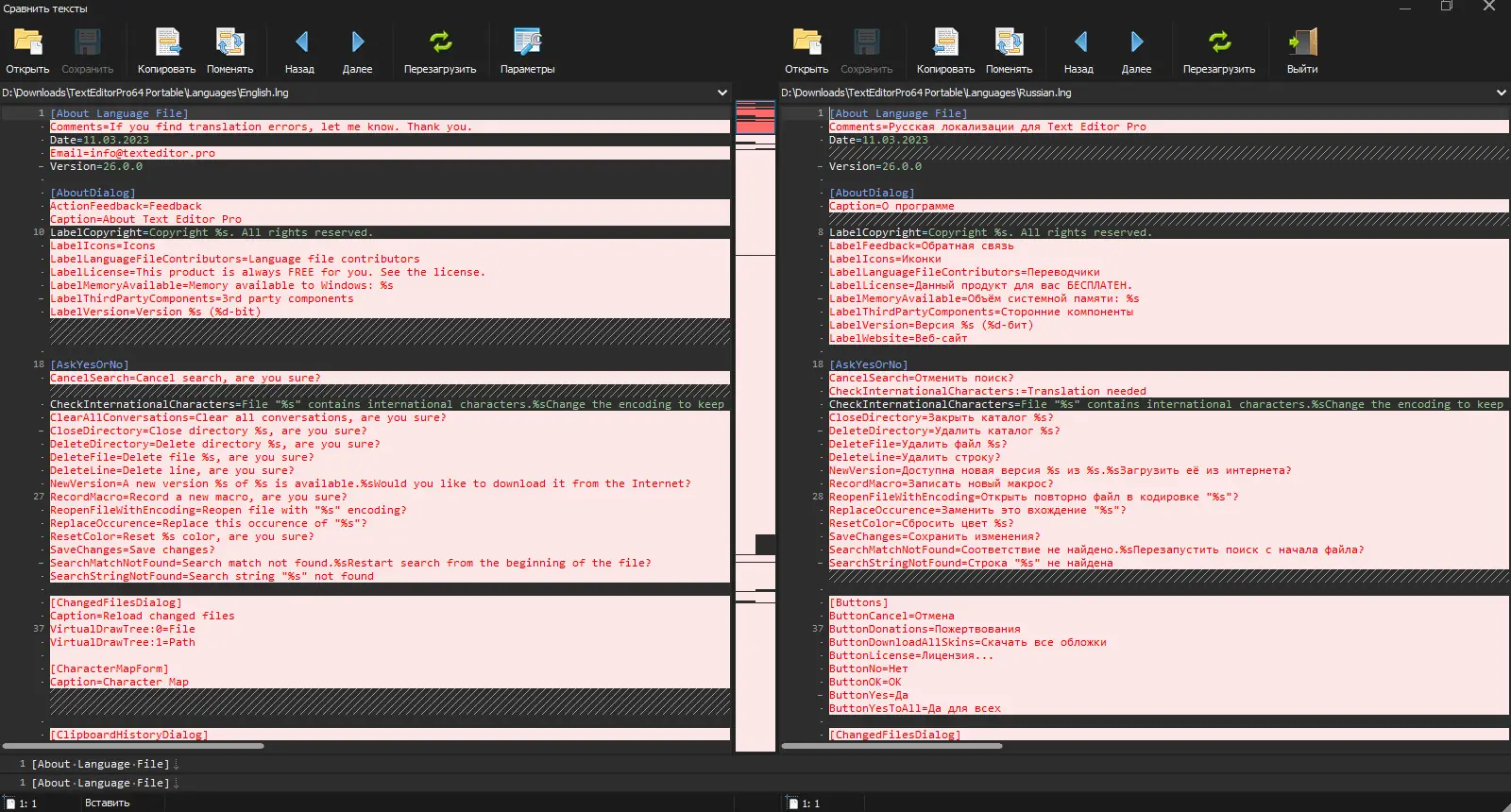Reload the left file with Перезагрузить
Viewport: 1511px width, 812px height.
pos(440,43)
